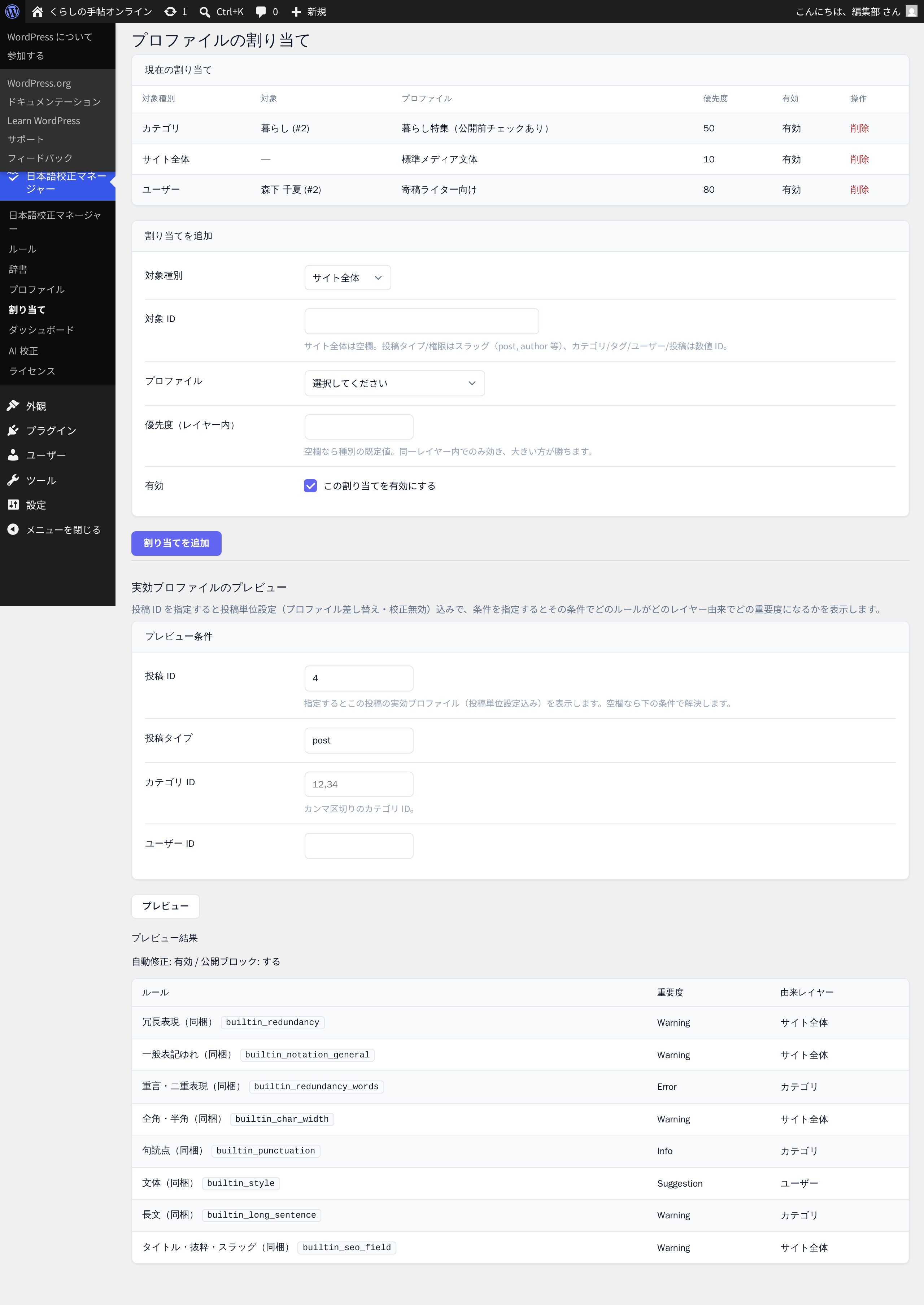This screenshot has height=1305, width=924.
Task: Click the builtin_long_sentence rule code
Action: [x=262, y=1215]
